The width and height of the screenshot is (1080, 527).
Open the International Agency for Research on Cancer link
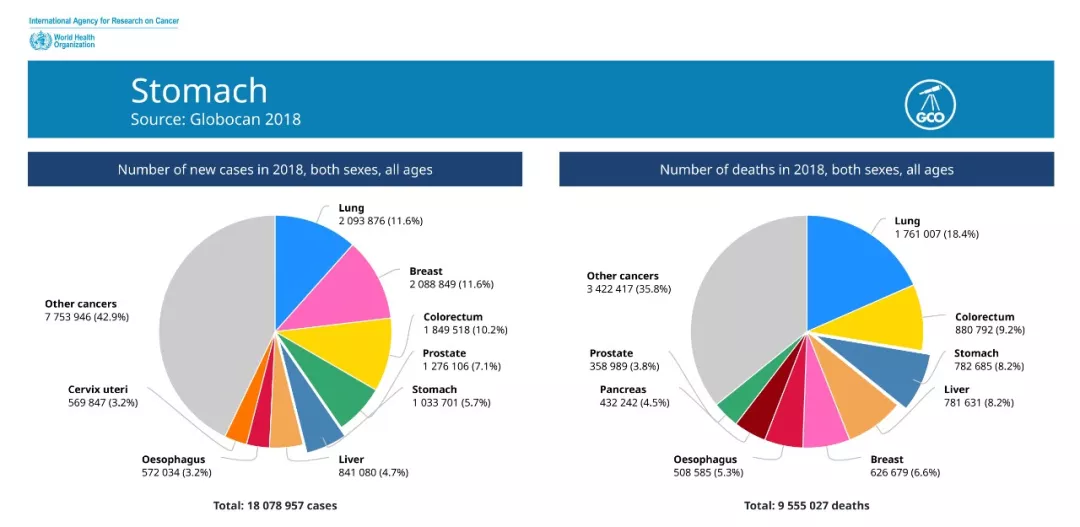click(104, 21)
